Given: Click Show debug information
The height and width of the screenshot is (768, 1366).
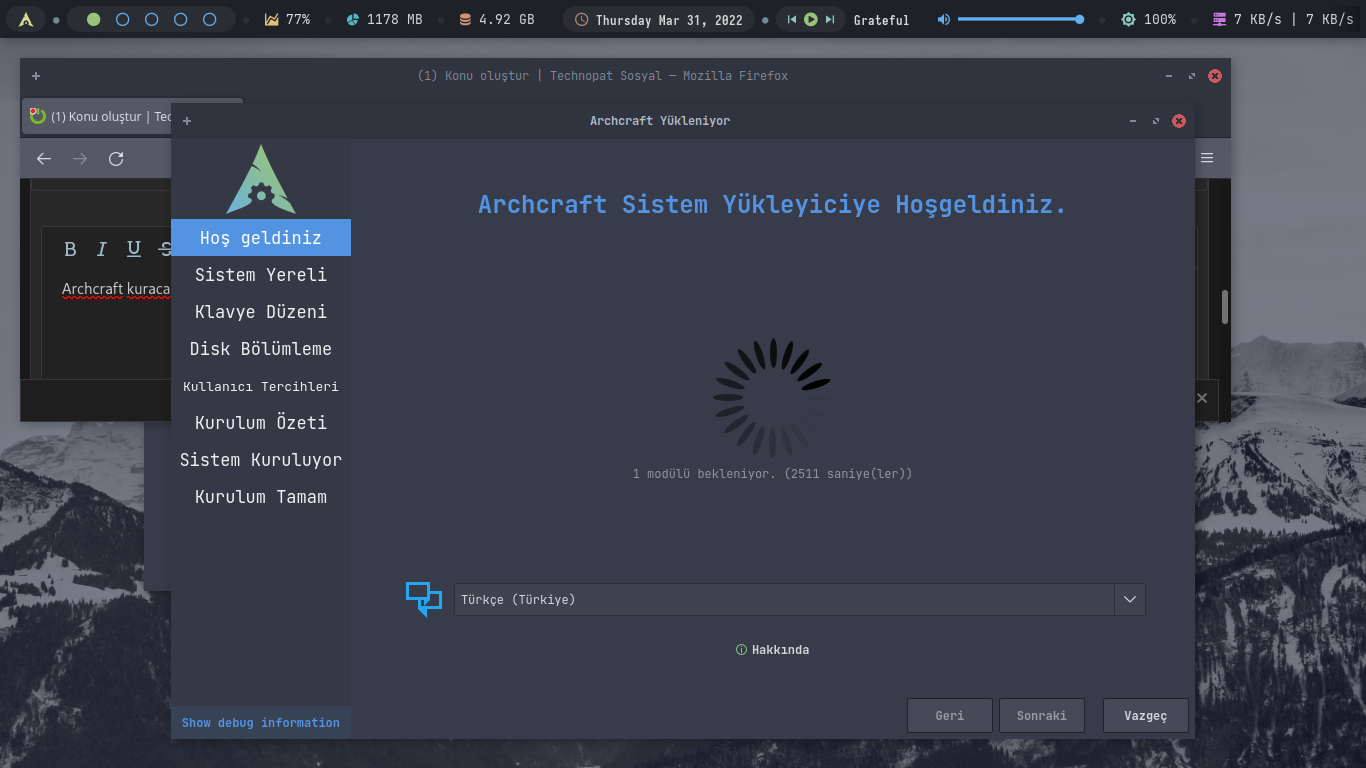Looking at the screenshot, I should pos(261,723).
